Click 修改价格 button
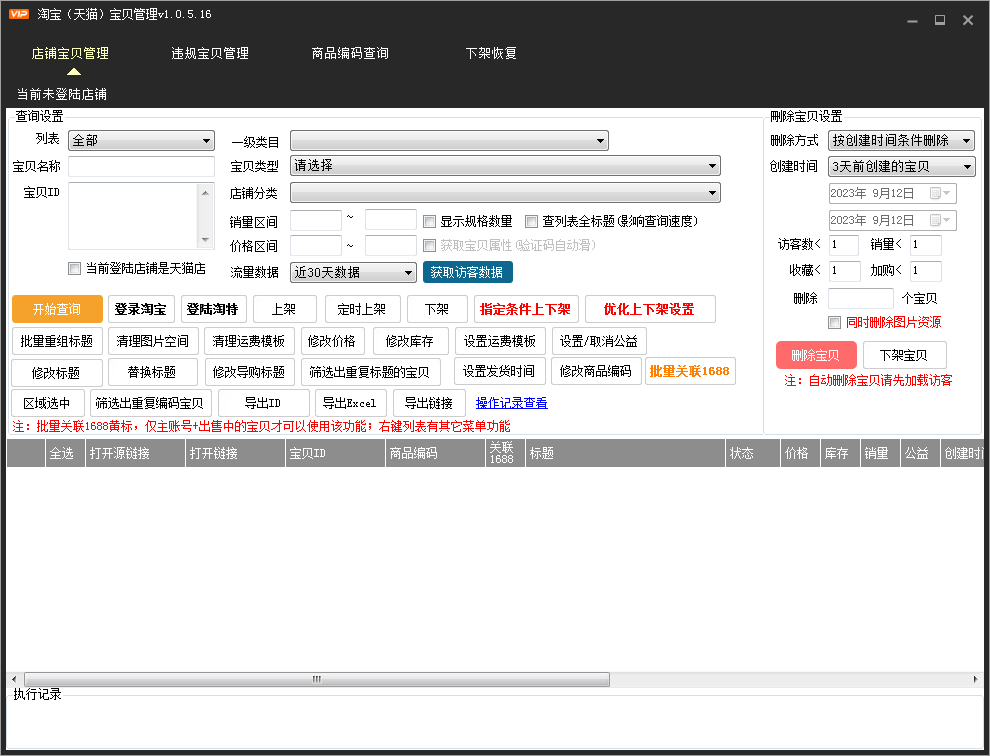The width and height of the screenshot is (990, 756). click(x=332, y=341)
